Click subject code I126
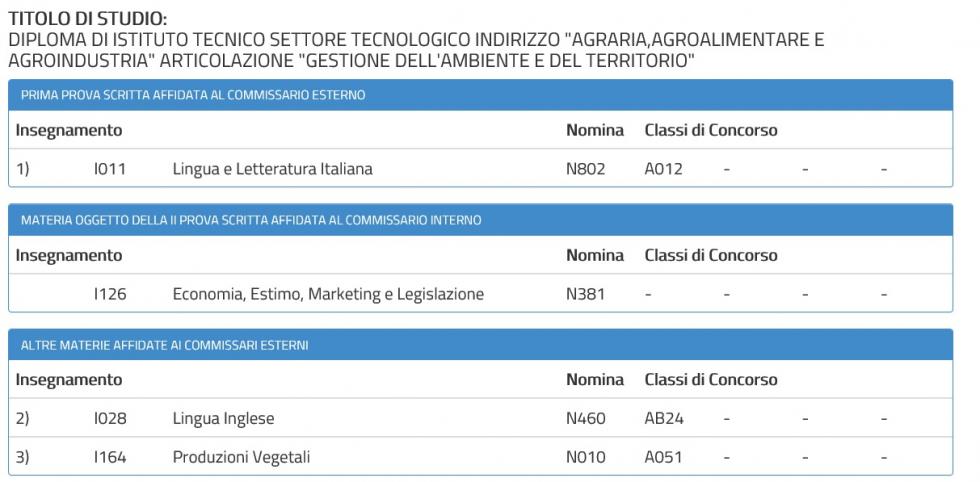This screenshot has width=980, height=482. 109,294
